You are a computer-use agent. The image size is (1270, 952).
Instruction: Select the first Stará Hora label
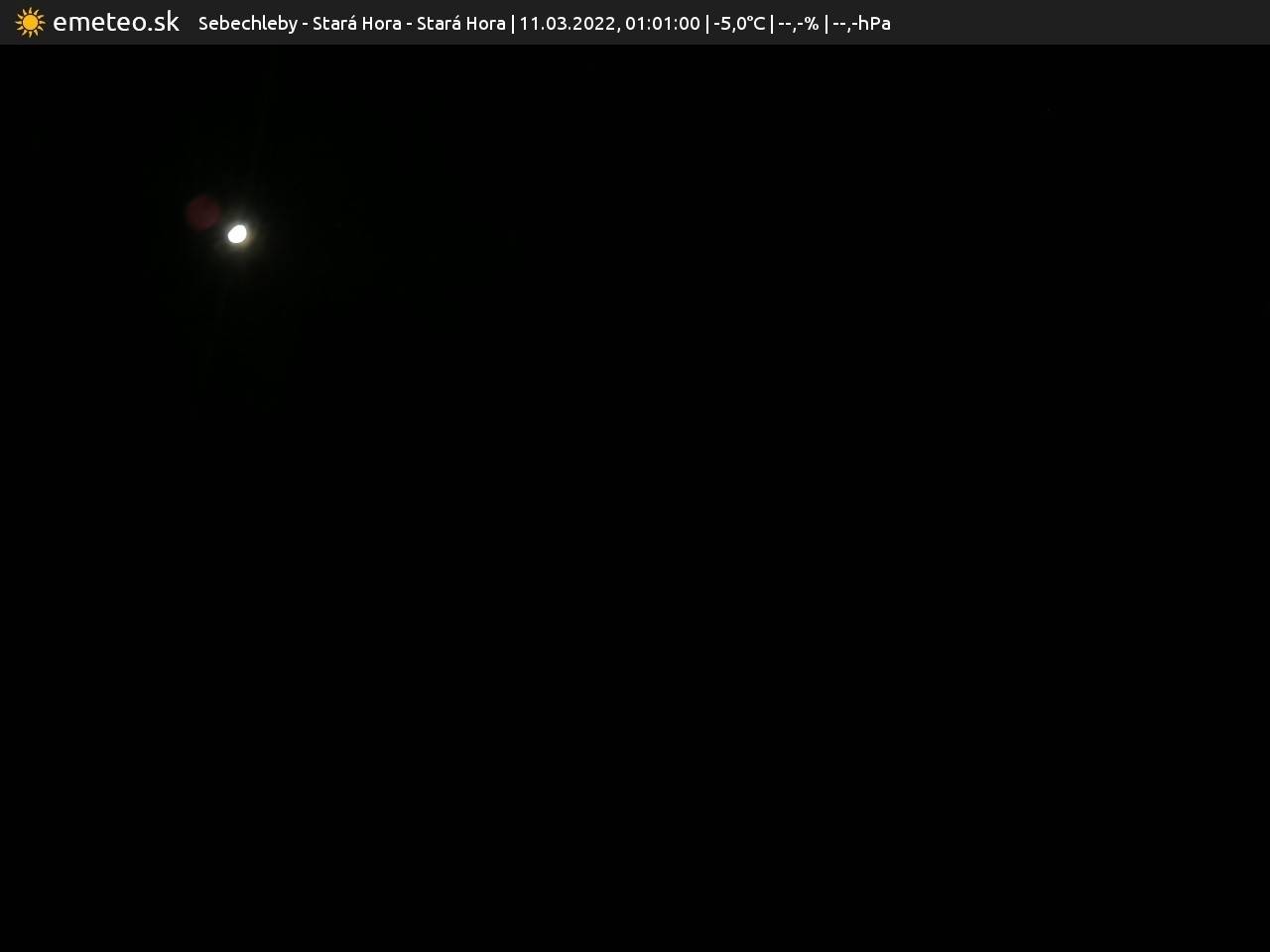click(356, 23)
